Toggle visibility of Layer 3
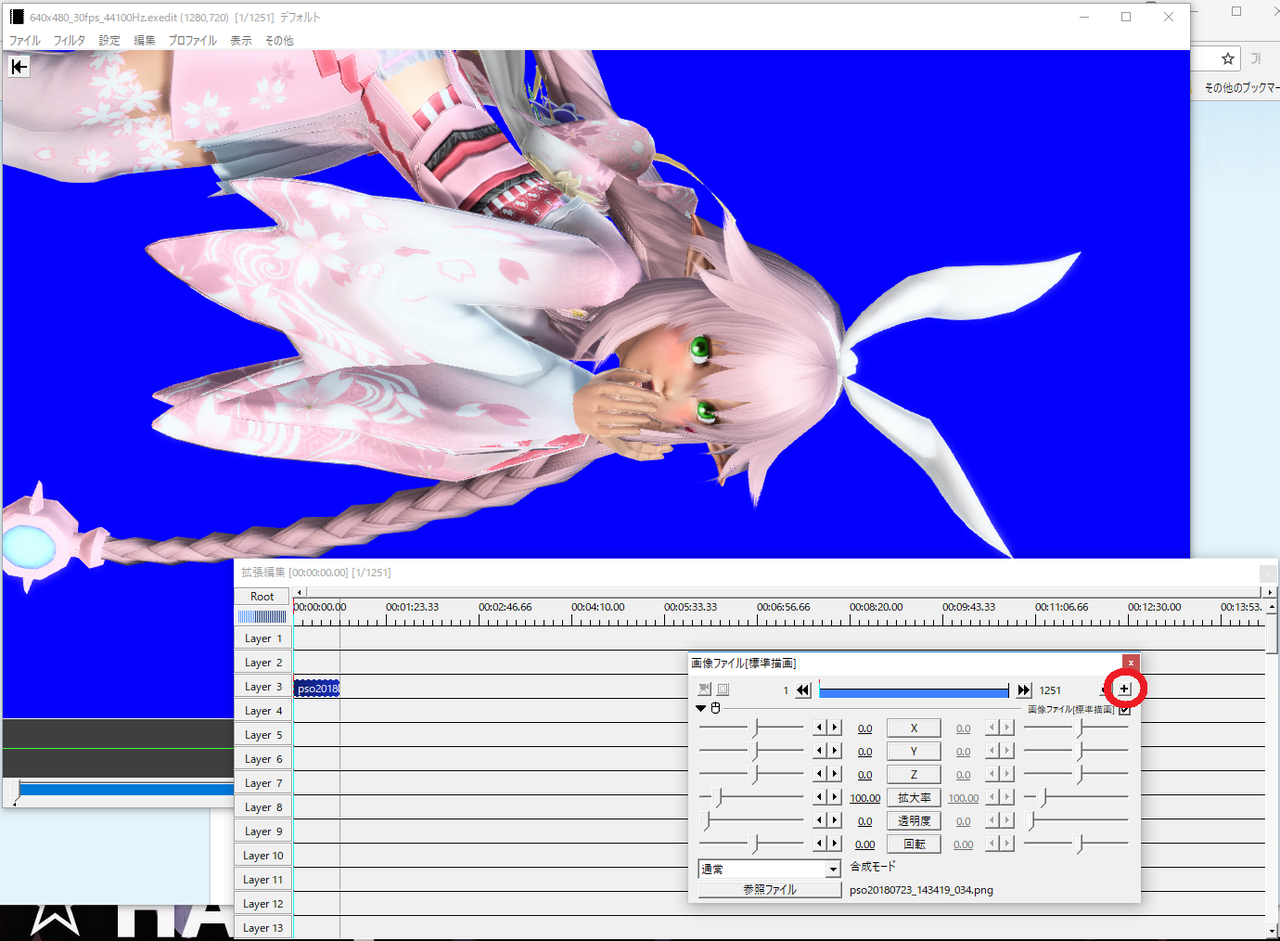The width and height of the screenshot is (1280, 941). click(263, 686)
